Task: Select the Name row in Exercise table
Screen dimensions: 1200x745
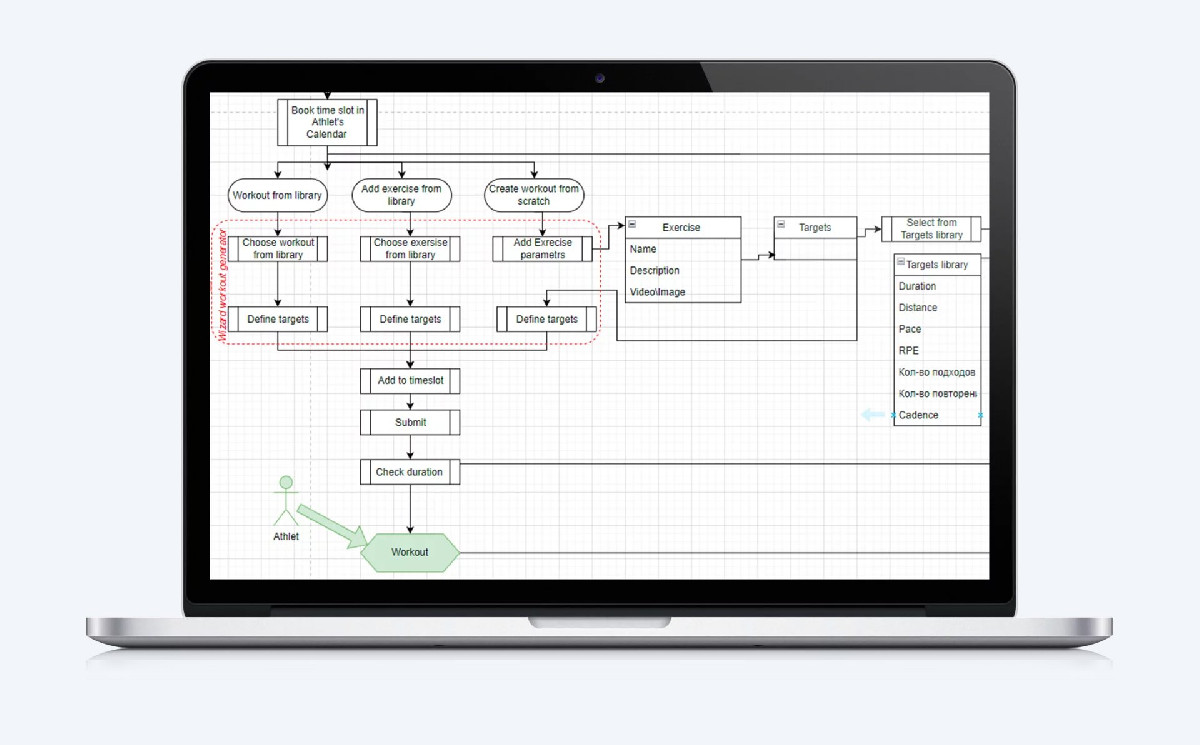Action: (683, 249)
